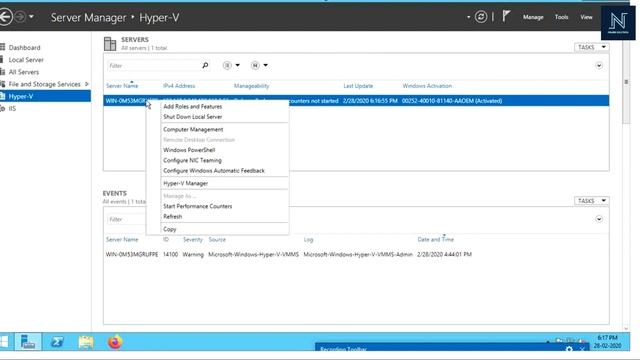Refresh Server Manager with the refresh icon
The height and width of the screenshot is (360, 640).
click(x=481, y=17)
